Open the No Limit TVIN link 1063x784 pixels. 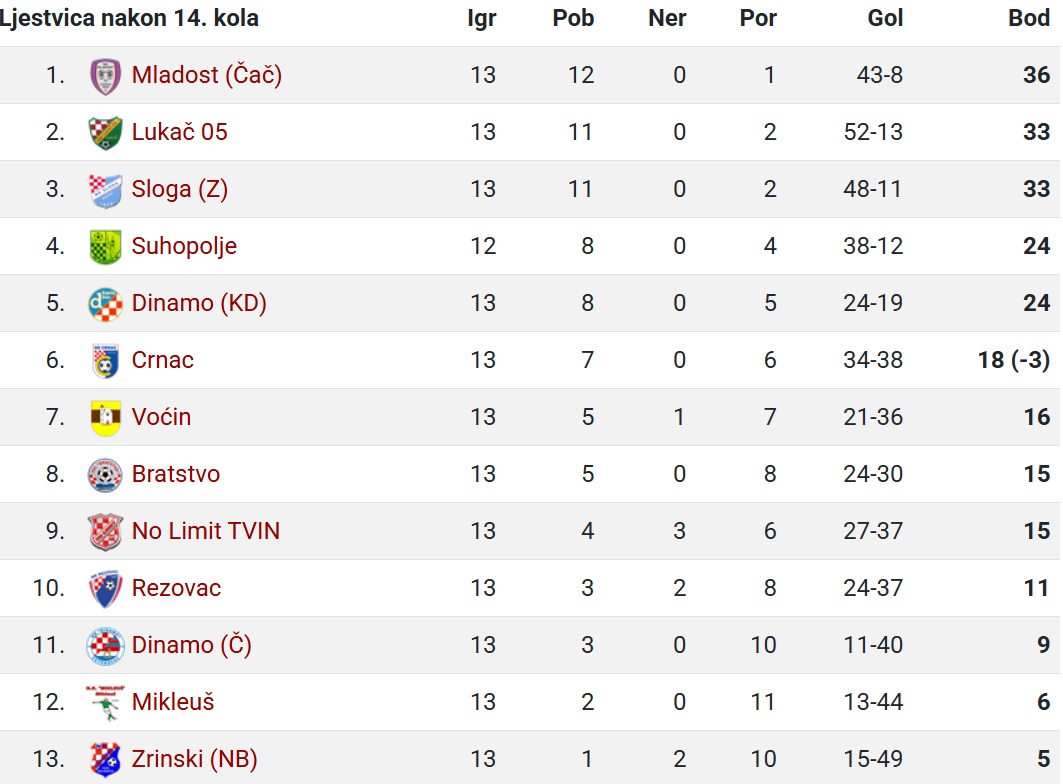(x=206, y=530)
